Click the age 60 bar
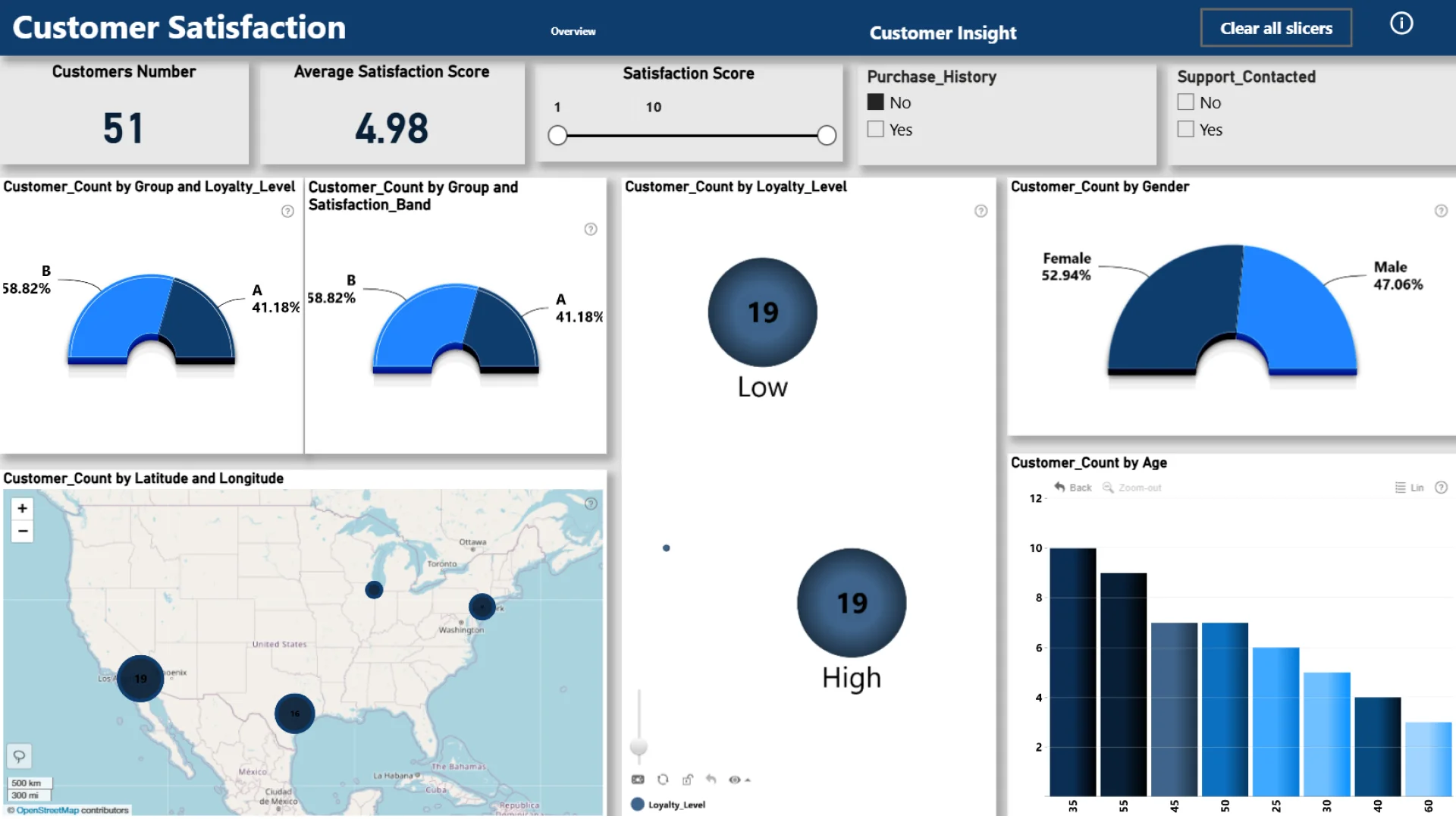The height and width of the screenshot is (819, 1456). (1428, 759)
